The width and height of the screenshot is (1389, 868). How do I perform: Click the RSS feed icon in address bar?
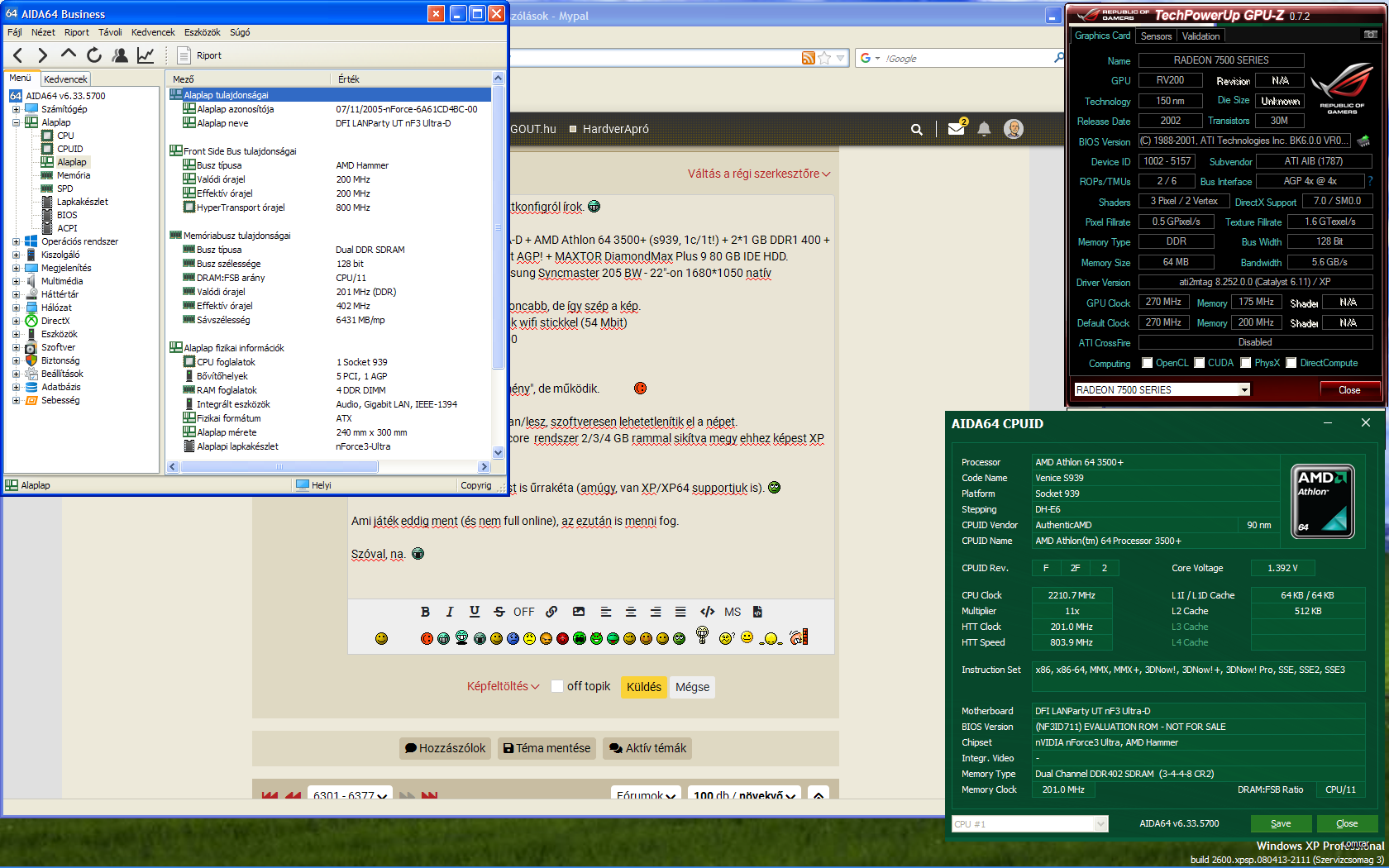tap(808, 58)
